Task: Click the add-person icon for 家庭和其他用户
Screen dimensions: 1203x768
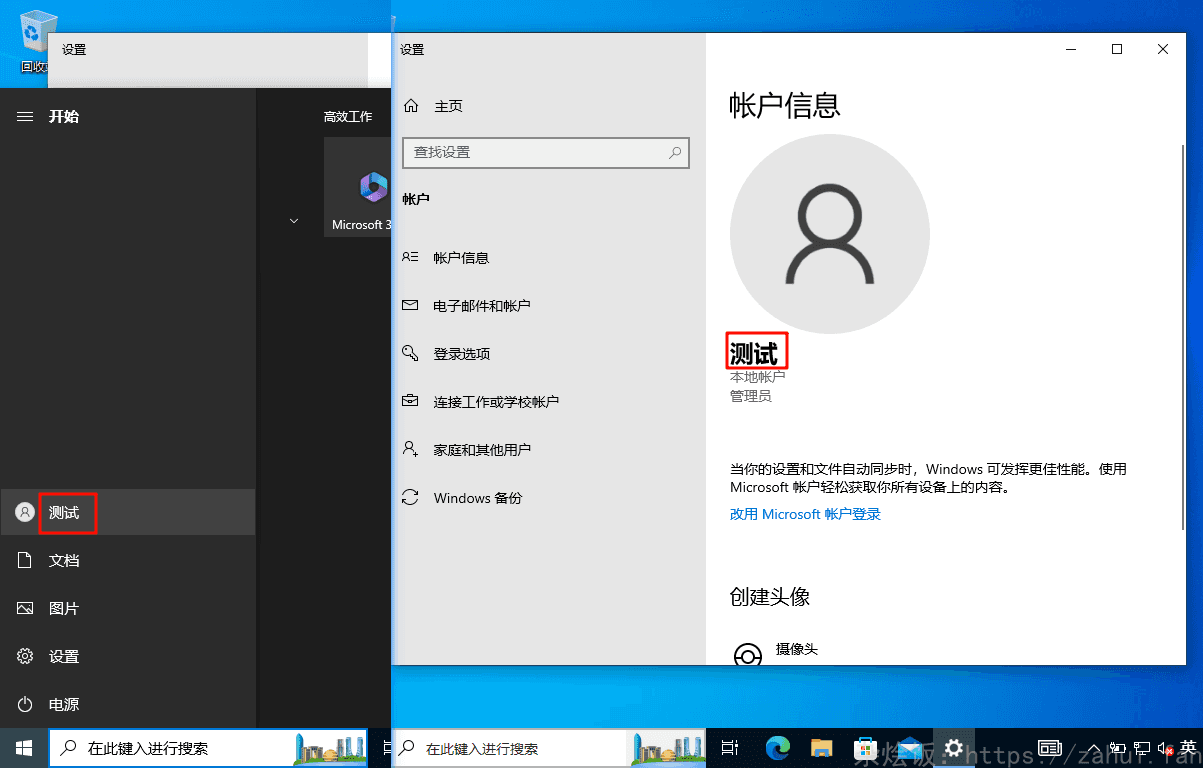Action: [410, 450]
